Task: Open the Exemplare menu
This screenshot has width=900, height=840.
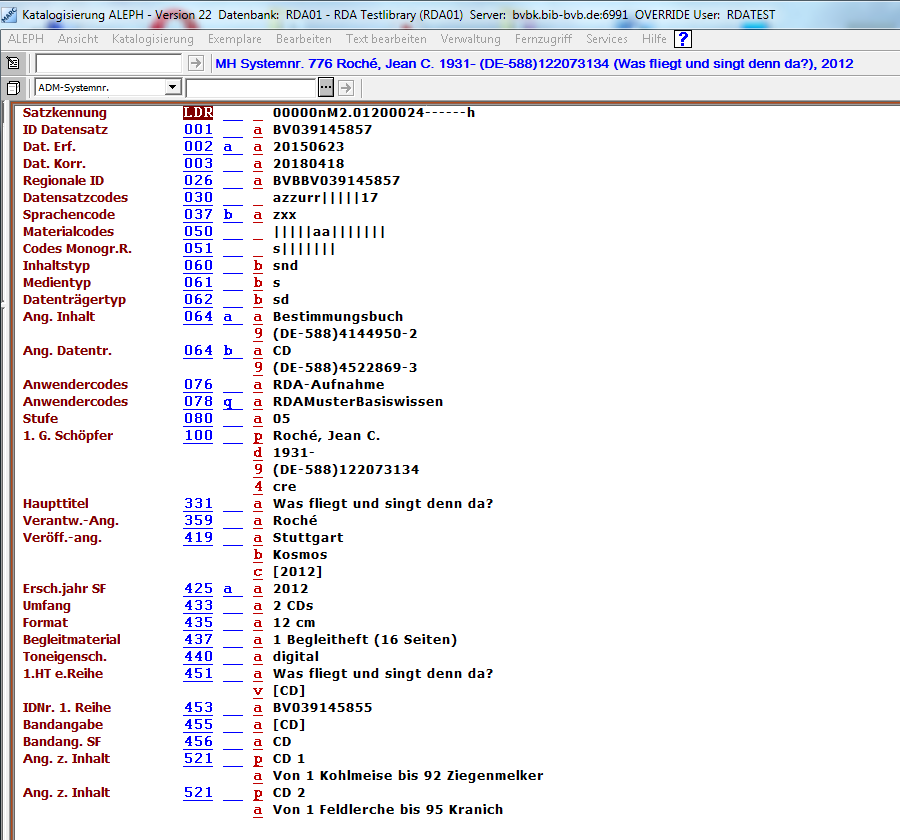Action: (x=234, y=39)
